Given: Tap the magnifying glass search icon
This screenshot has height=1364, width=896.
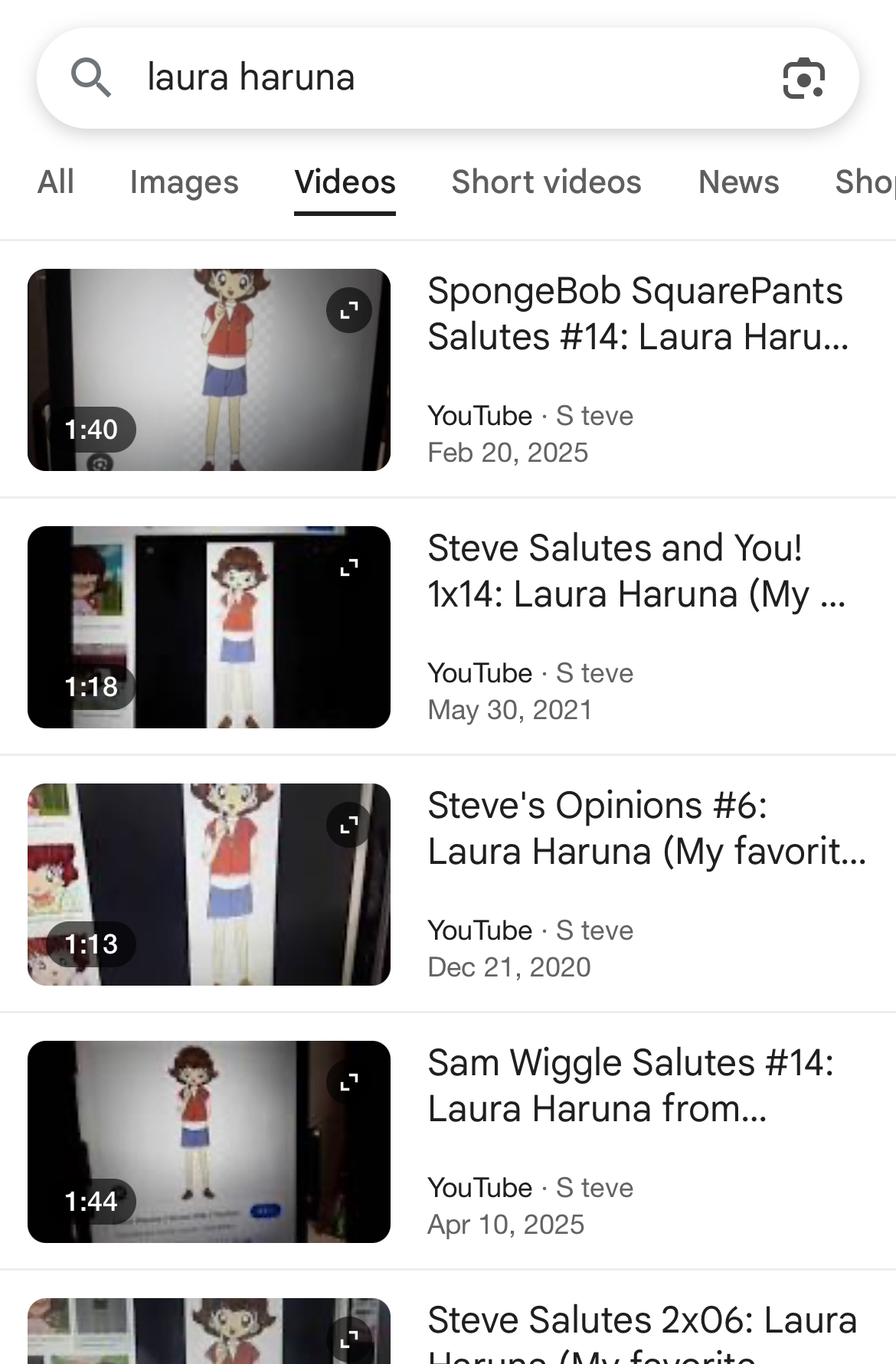Looking at the screenshot, I should coord(91,77).
